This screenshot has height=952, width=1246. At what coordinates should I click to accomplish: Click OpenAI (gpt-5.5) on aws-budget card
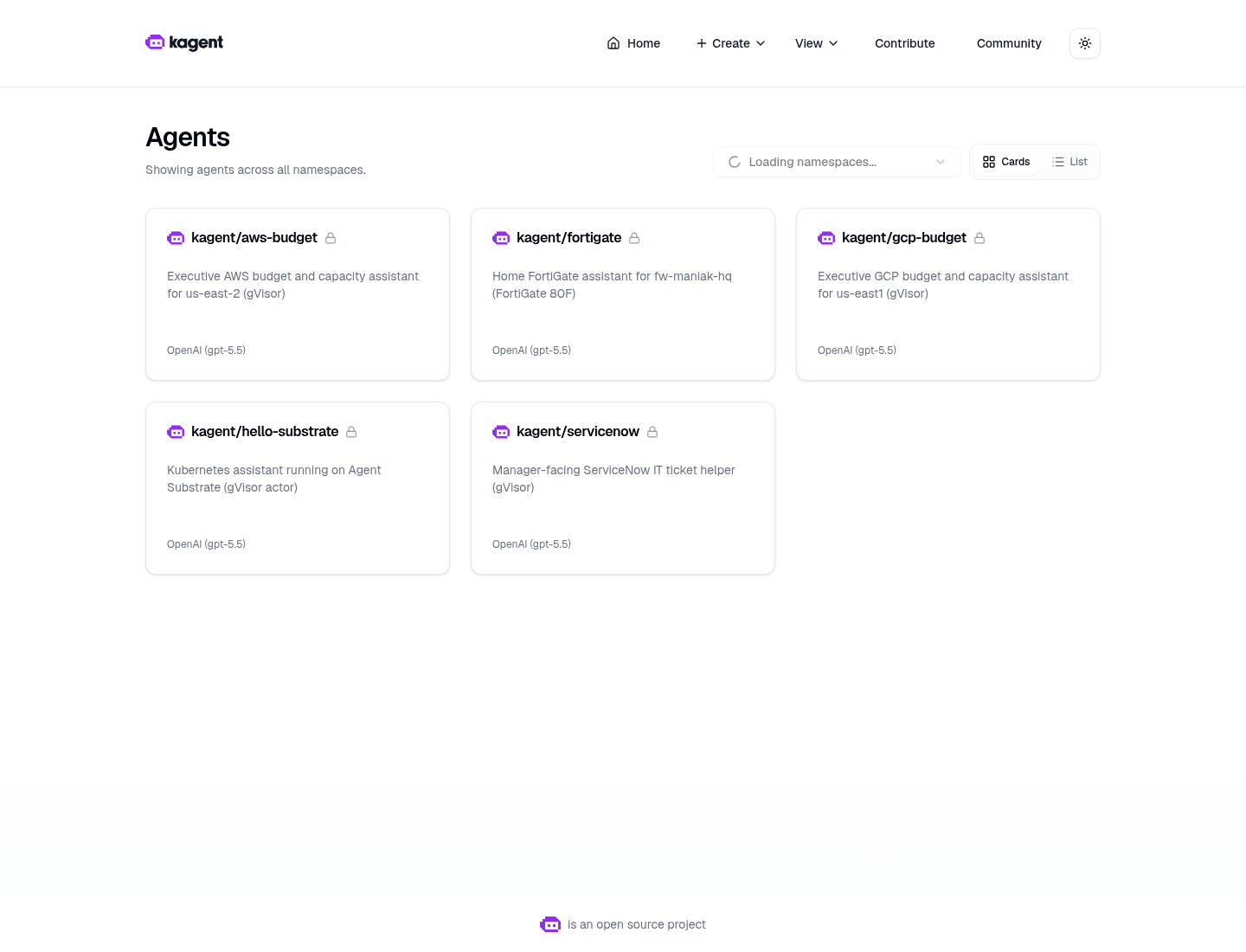(206, 351)
